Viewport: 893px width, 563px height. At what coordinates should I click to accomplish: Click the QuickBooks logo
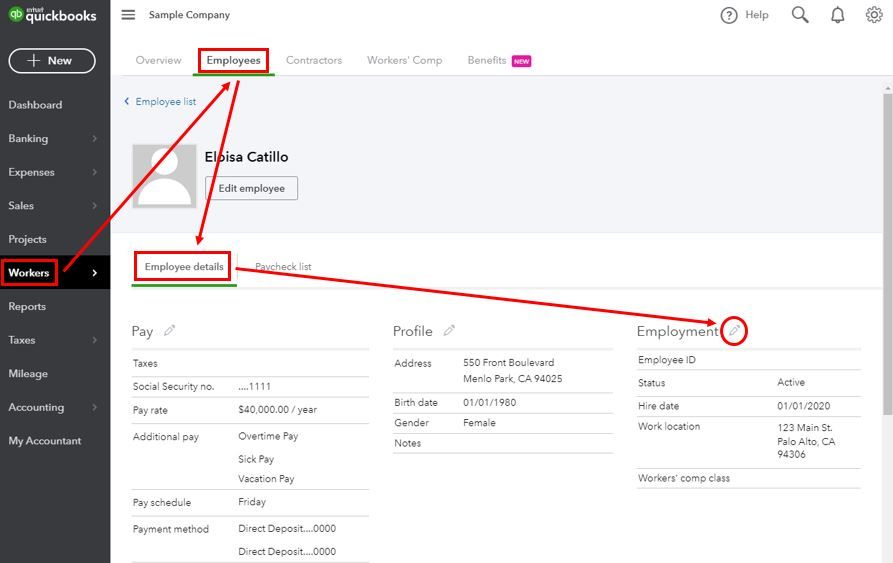click(52, 15)
